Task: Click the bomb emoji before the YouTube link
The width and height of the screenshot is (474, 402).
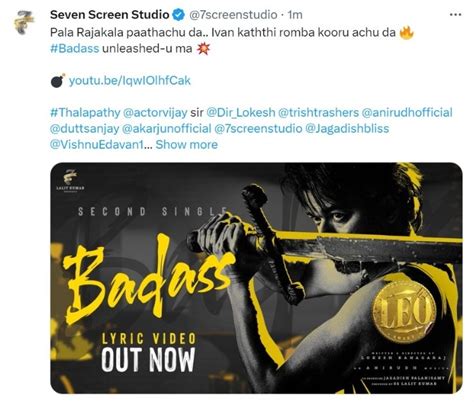Action: [58, 81]
